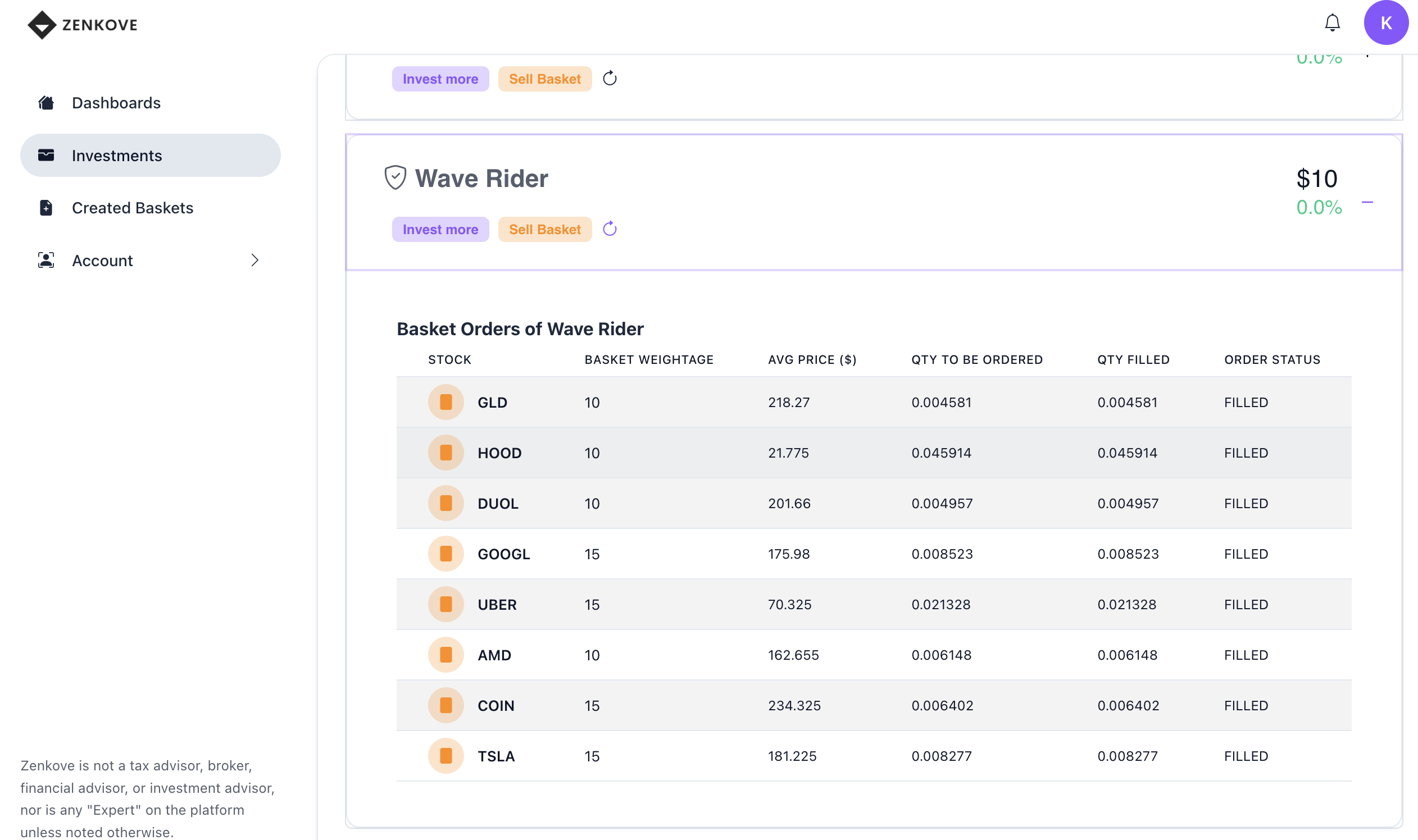Click COIN average price 234.325

794,705
